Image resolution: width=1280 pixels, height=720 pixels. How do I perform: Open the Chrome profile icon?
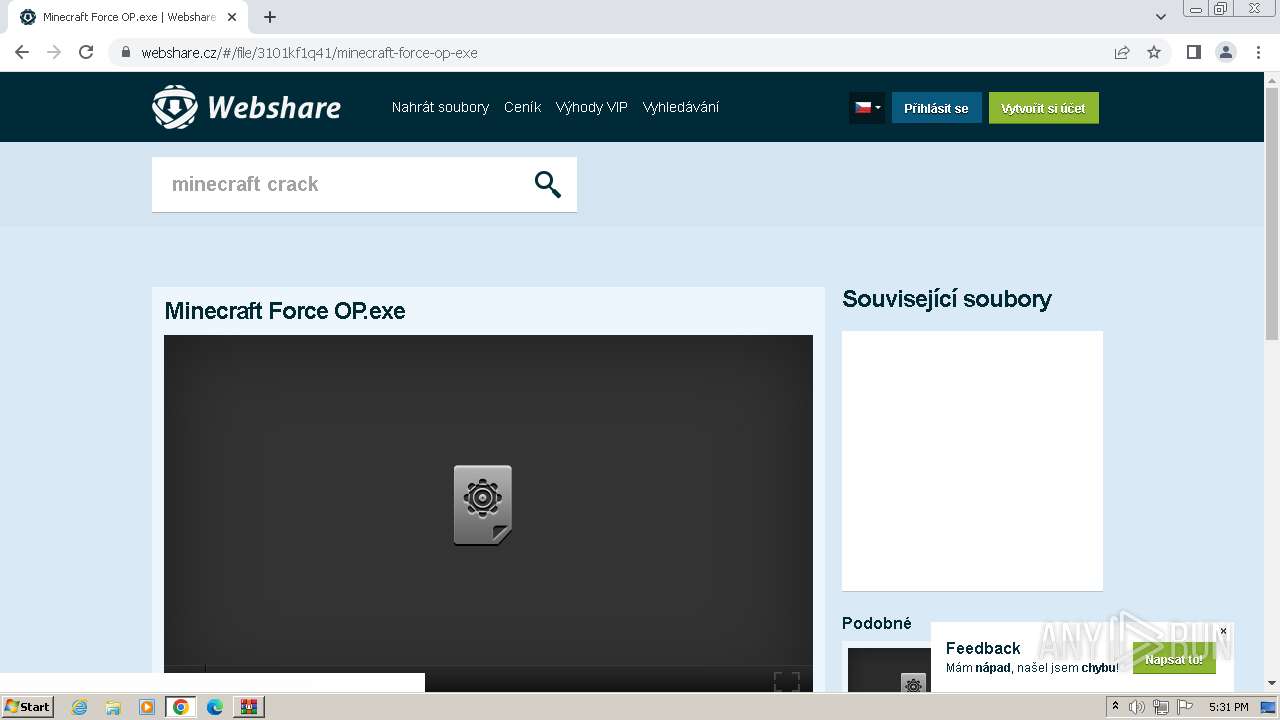click(1226, 52)
